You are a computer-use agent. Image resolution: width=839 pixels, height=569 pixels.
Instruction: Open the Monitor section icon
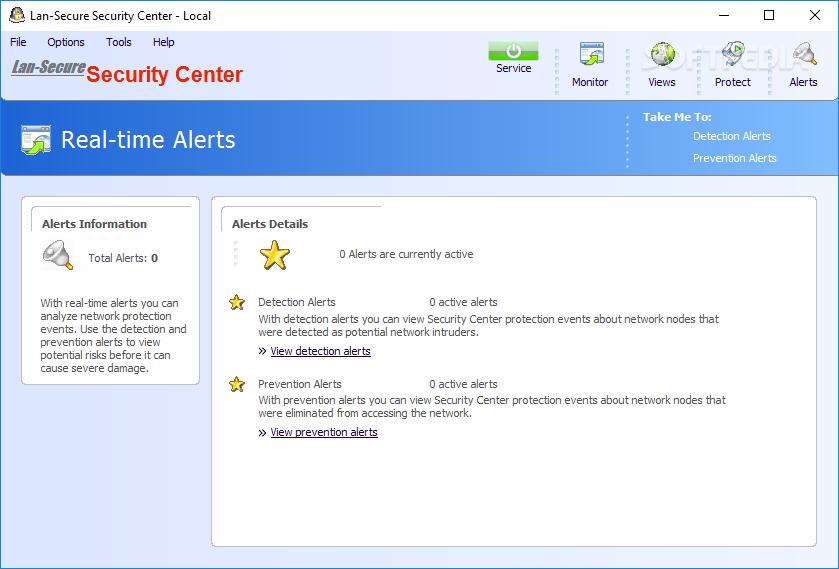tap(591, 55)
